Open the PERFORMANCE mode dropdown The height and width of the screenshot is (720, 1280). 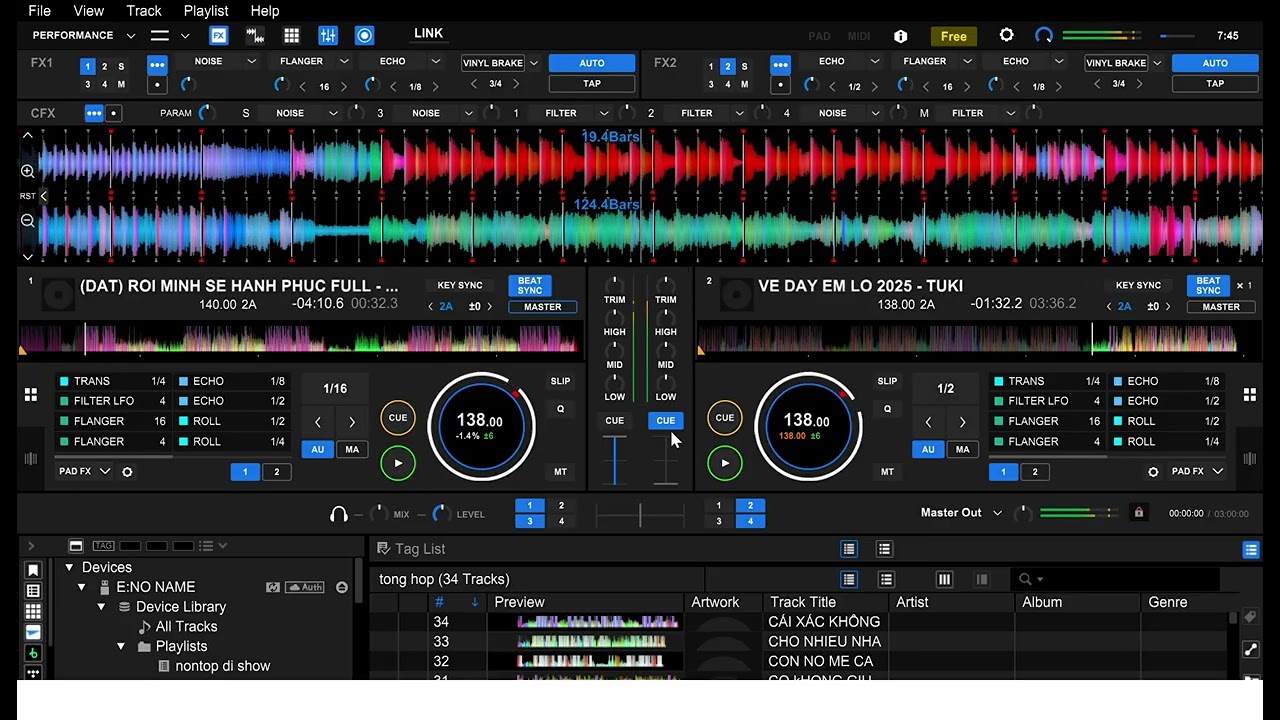point(84,35)
